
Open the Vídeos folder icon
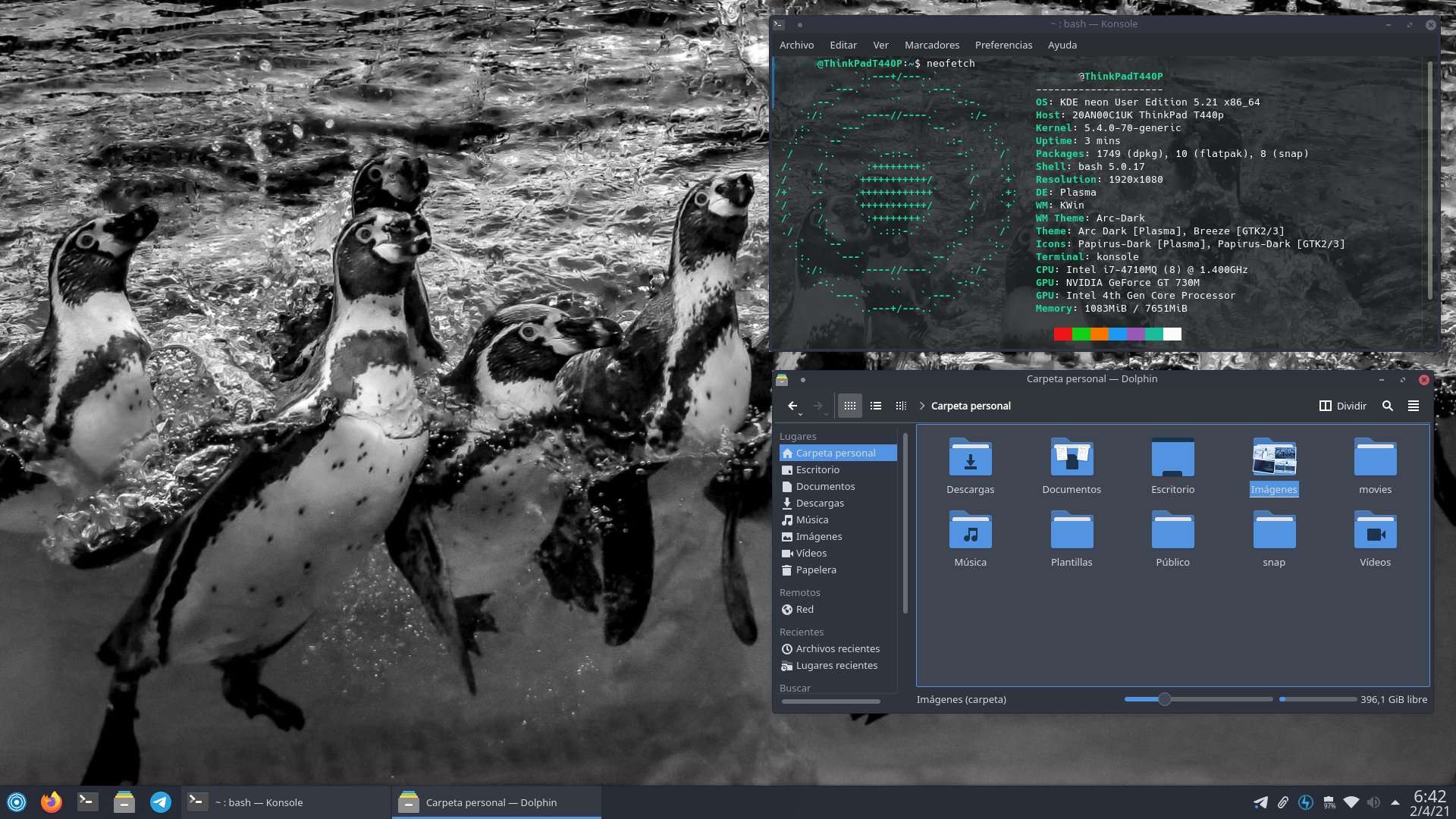click(1374, 532)
